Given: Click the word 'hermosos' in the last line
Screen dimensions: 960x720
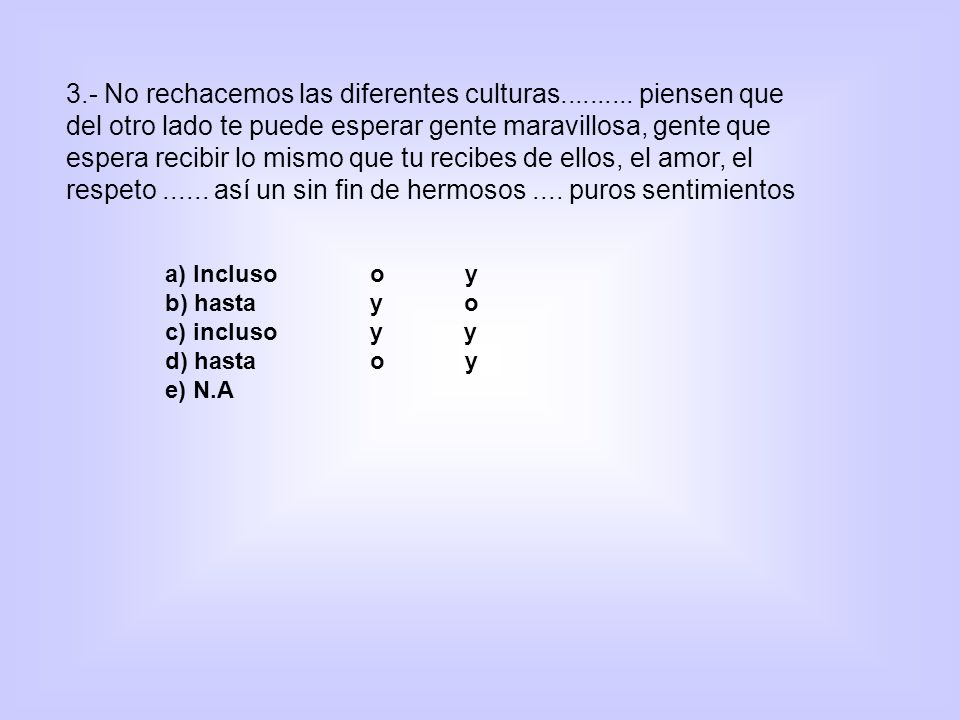Looking at the screenshot, I should point(466,190).
